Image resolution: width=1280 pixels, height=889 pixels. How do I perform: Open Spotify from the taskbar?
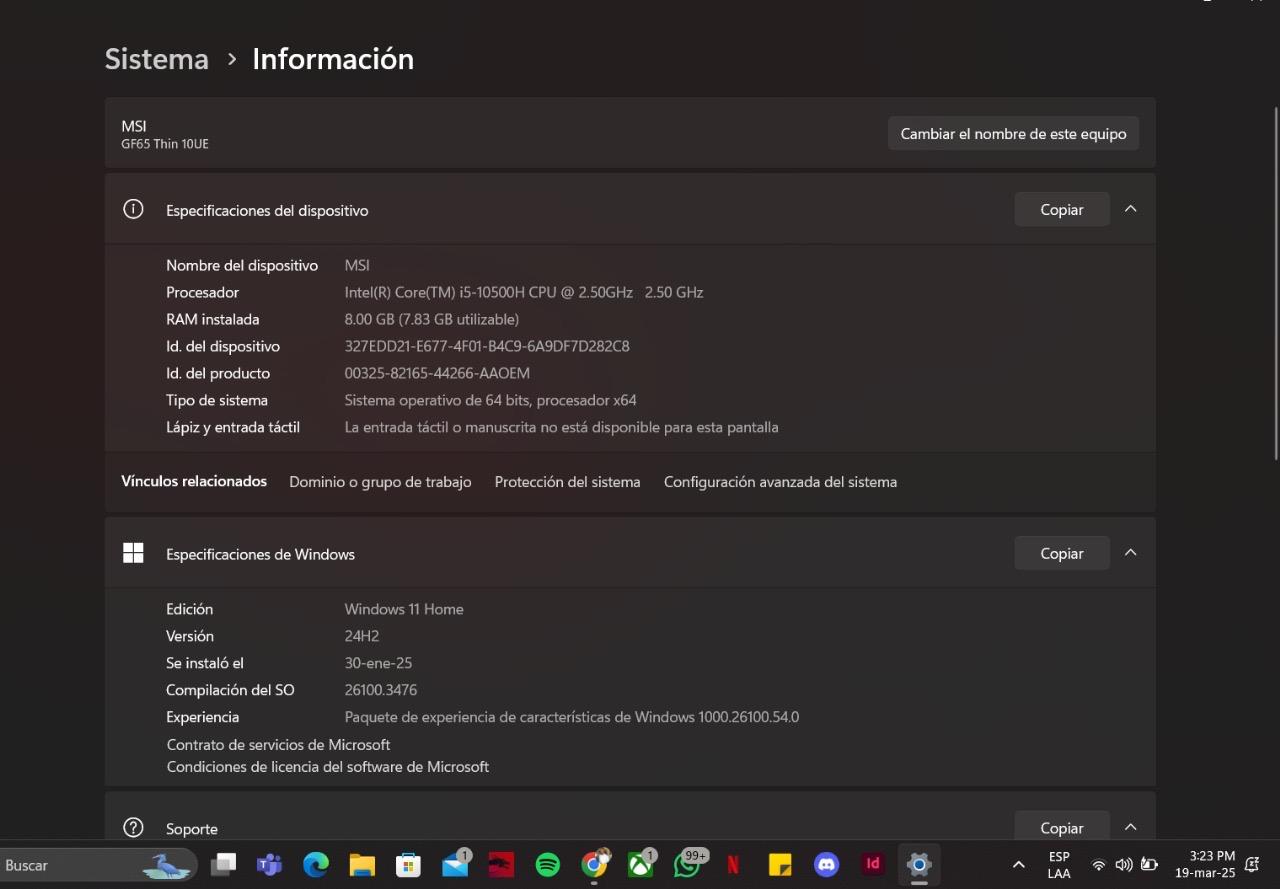(x=548, y=865)
